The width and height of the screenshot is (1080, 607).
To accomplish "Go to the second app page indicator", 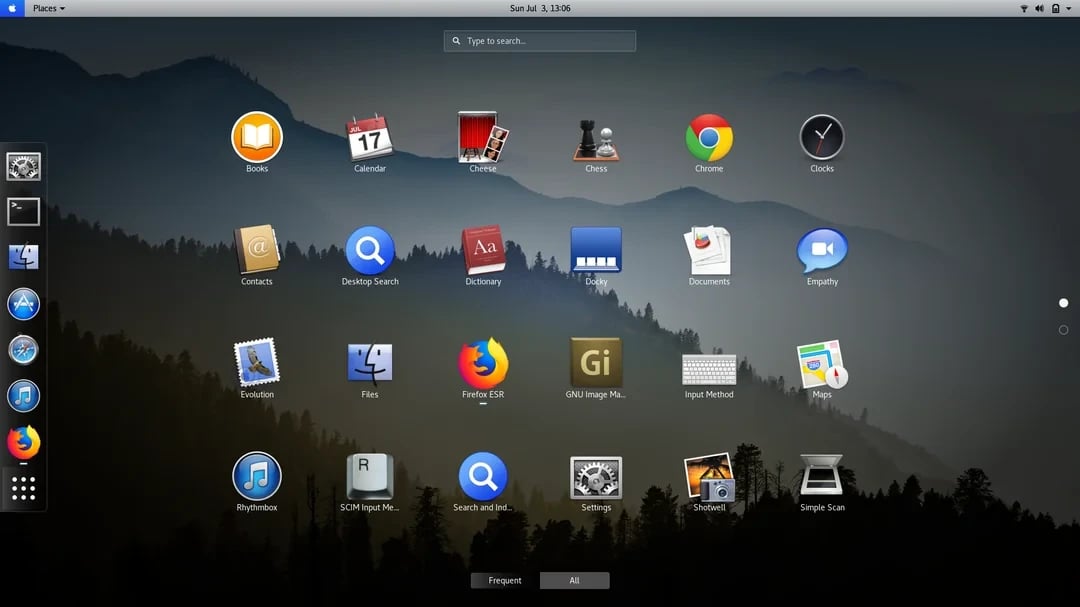I will [1063, 330].
